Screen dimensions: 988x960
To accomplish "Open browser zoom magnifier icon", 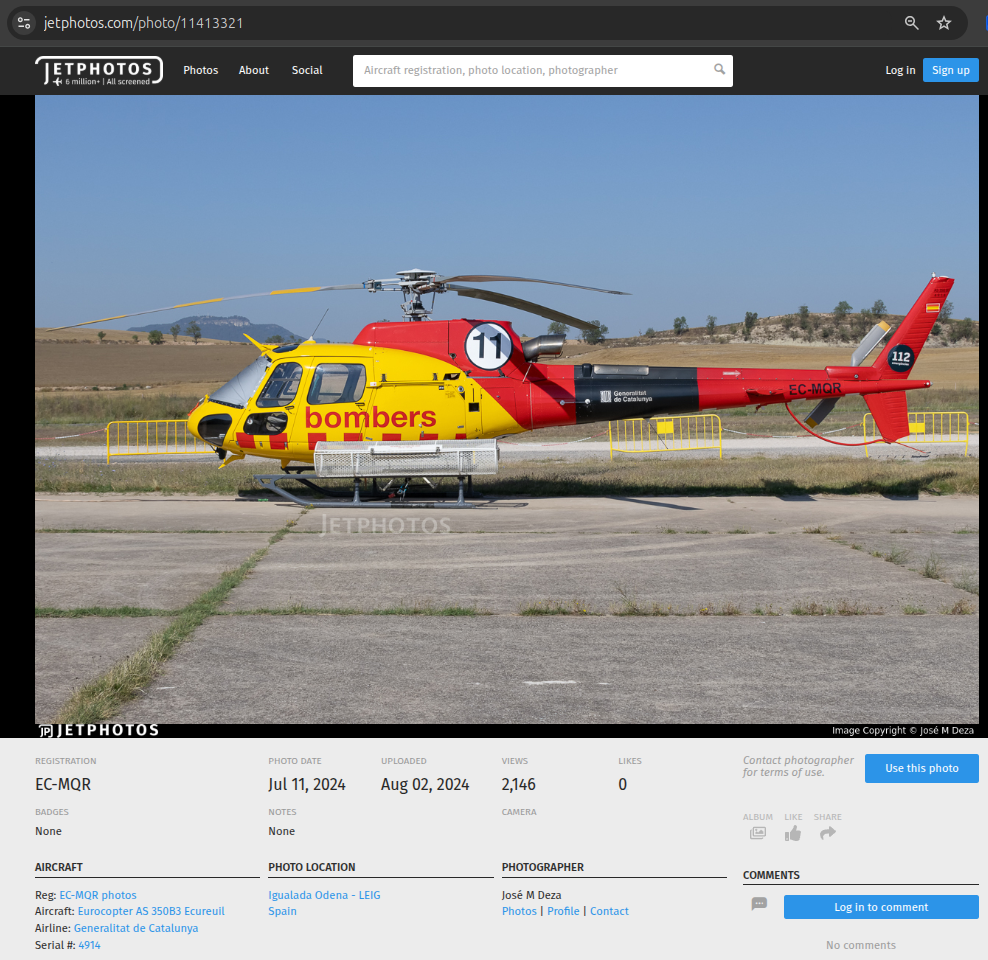I will (x=911, y=23).
